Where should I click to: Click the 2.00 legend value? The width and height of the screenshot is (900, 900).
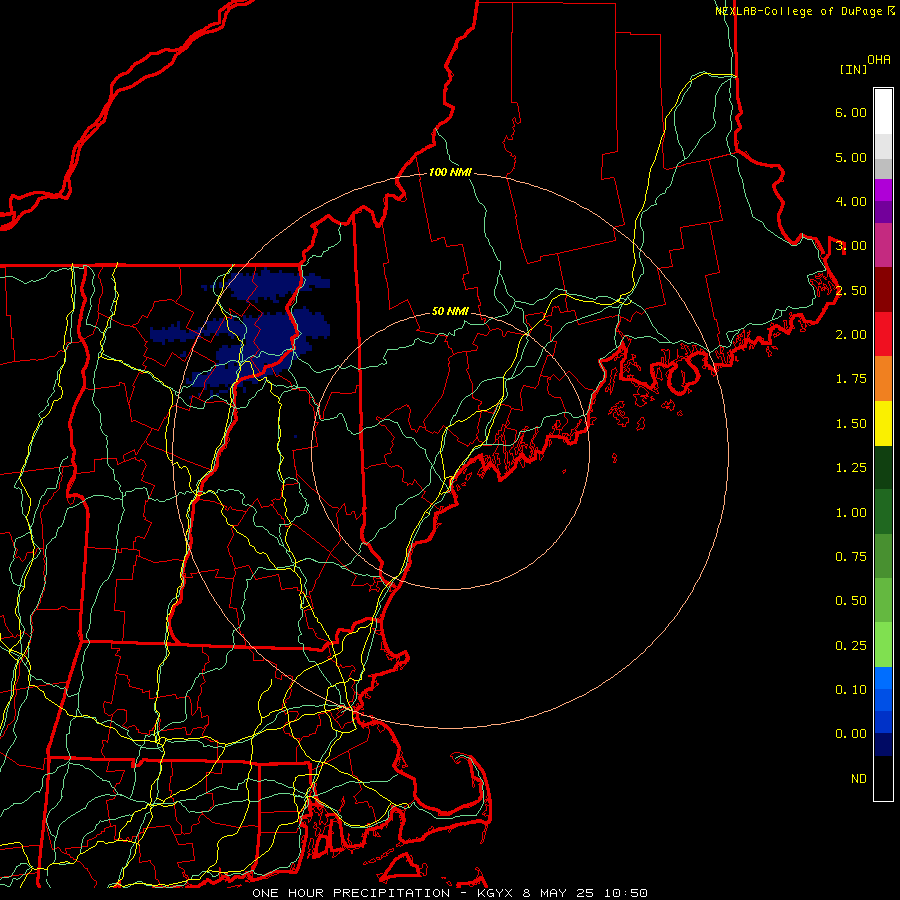851,335
